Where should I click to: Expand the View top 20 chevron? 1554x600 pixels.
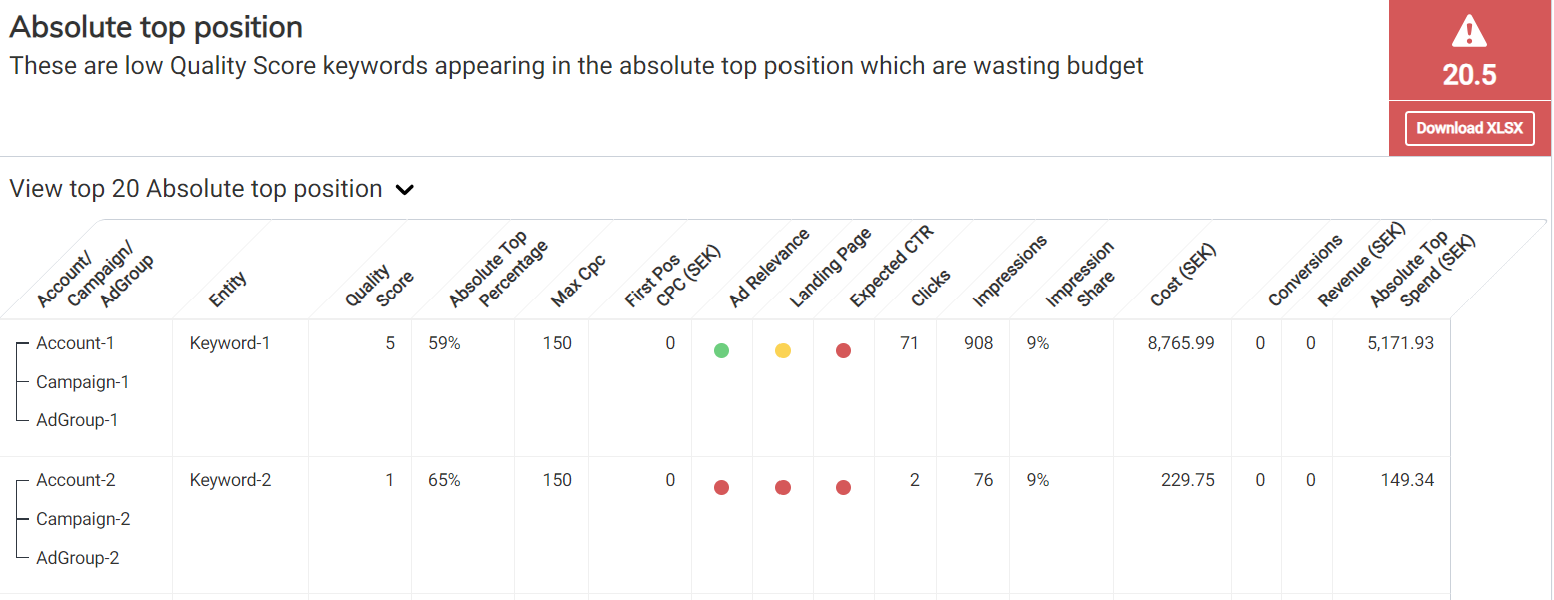tap(405, 190)
